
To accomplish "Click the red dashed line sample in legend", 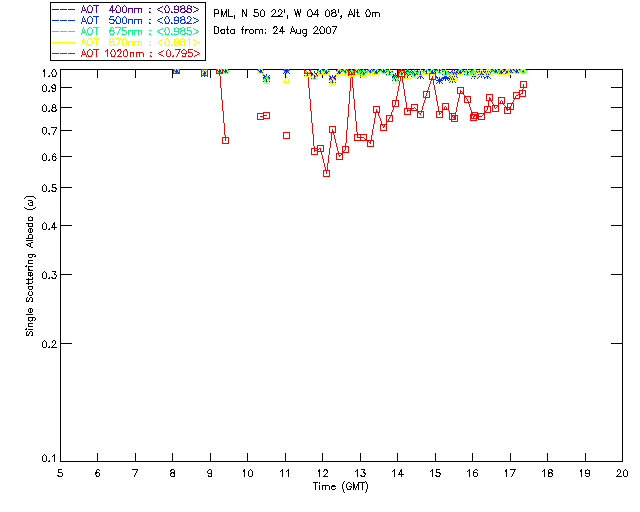I will [64, 53].
